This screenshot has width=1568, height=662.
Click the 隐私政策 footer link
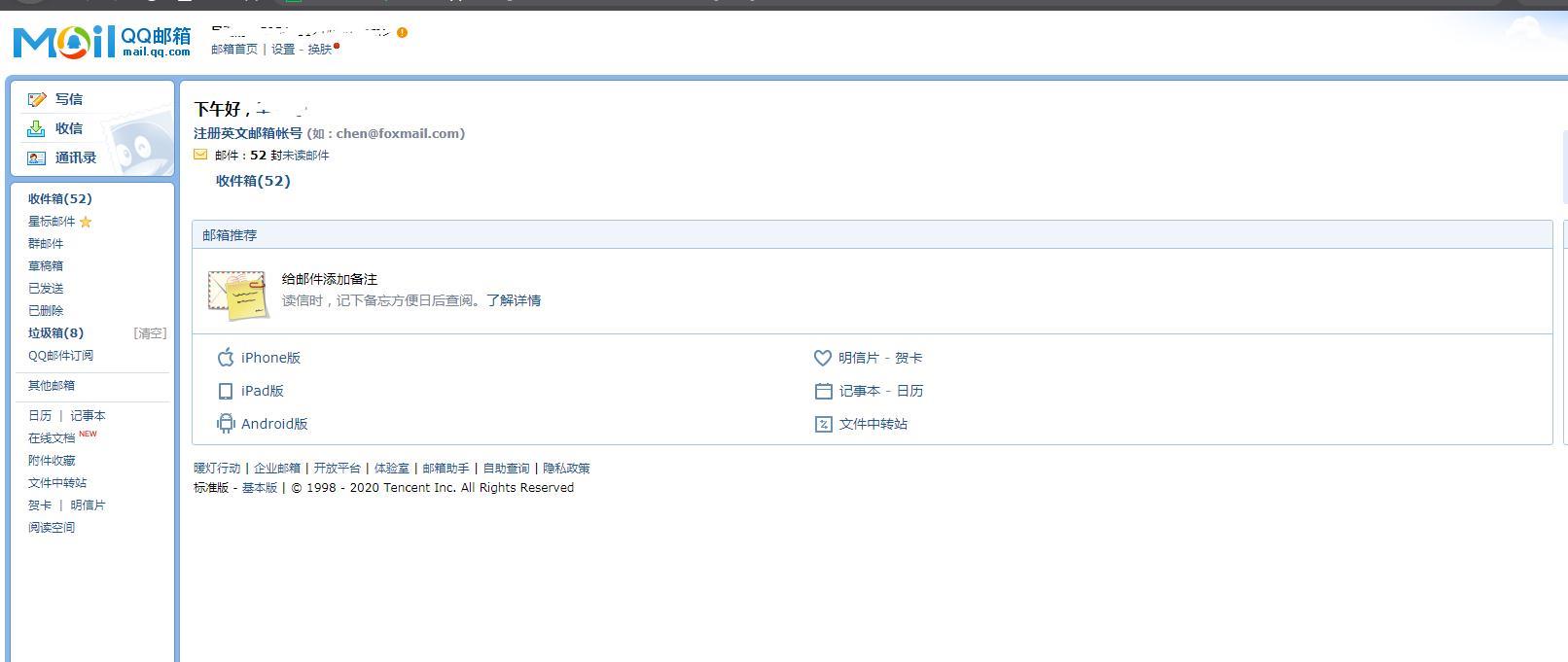click(x=566, y=468)
